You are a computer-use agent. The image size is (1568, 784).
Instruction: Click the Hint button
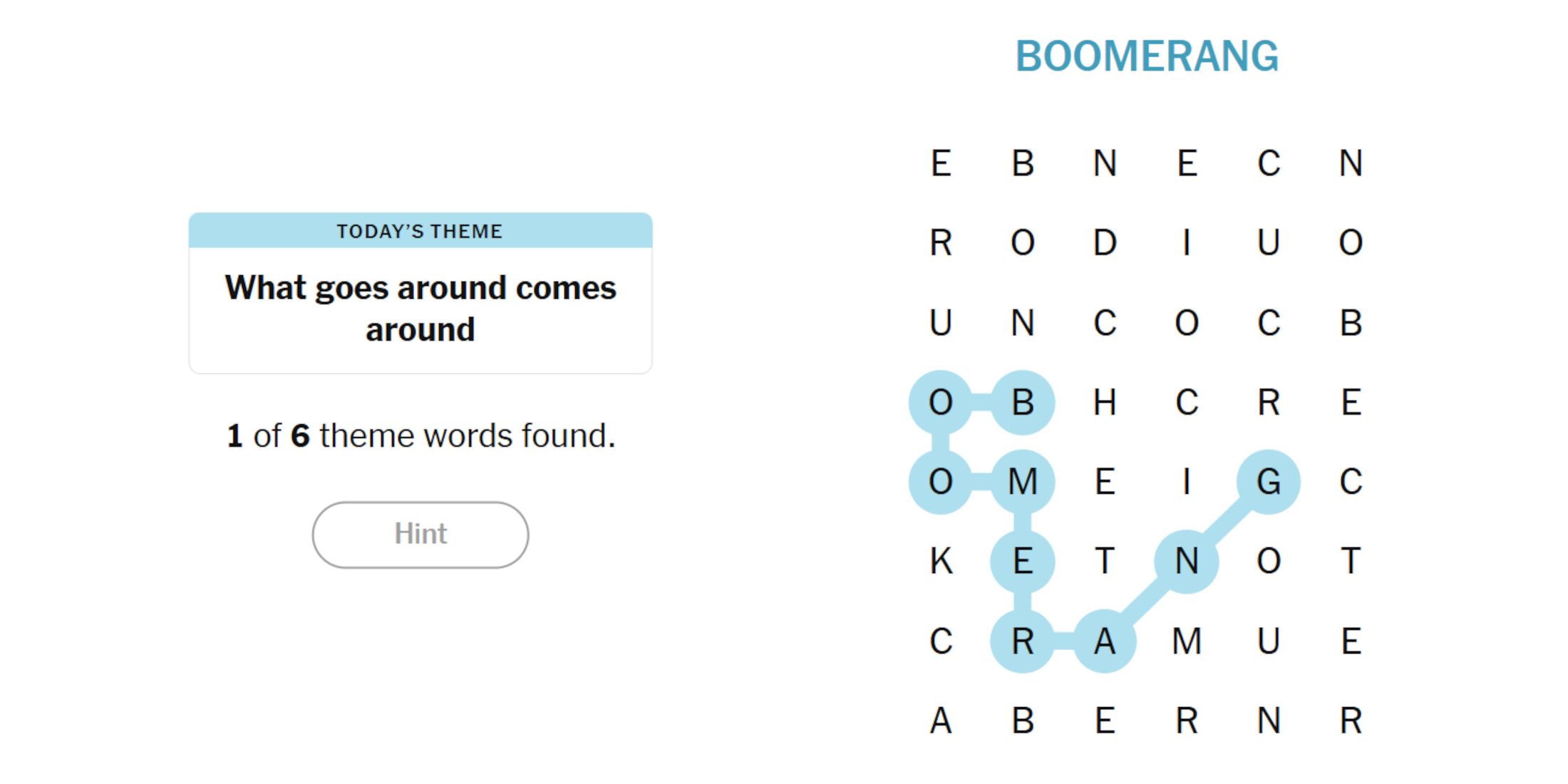click(x=420, y=535)
